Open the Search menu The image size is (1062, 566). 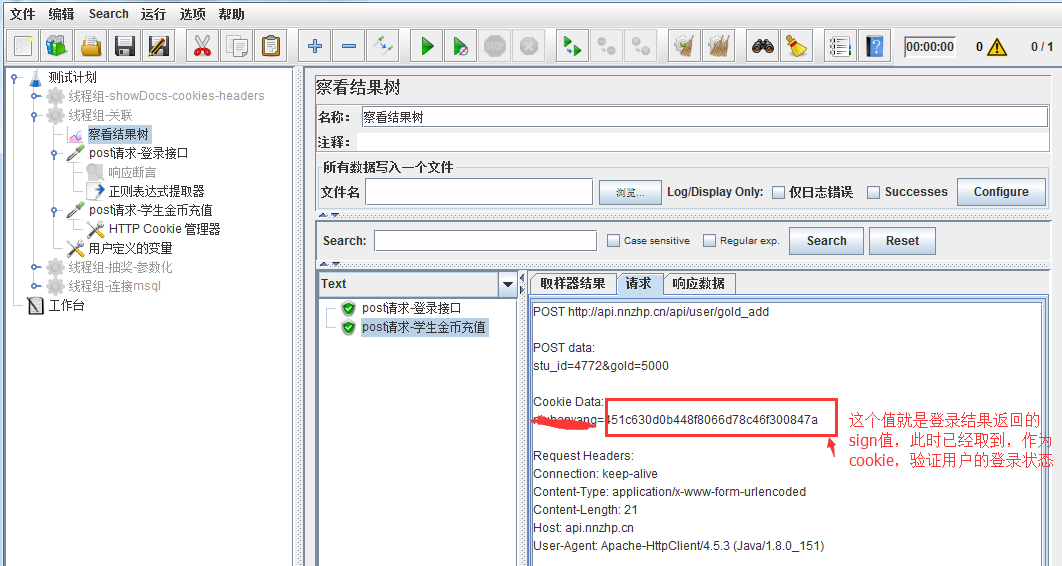pos(108,14)
